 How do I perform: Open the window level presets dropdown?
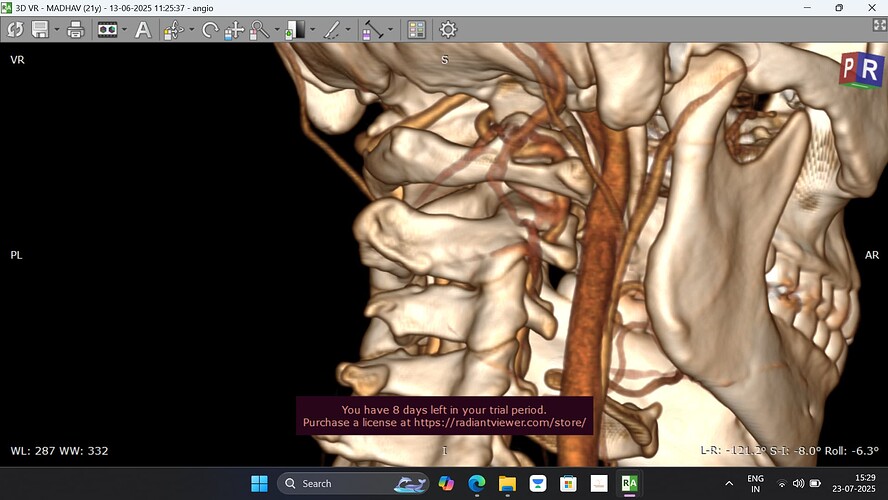click(312, 29)
